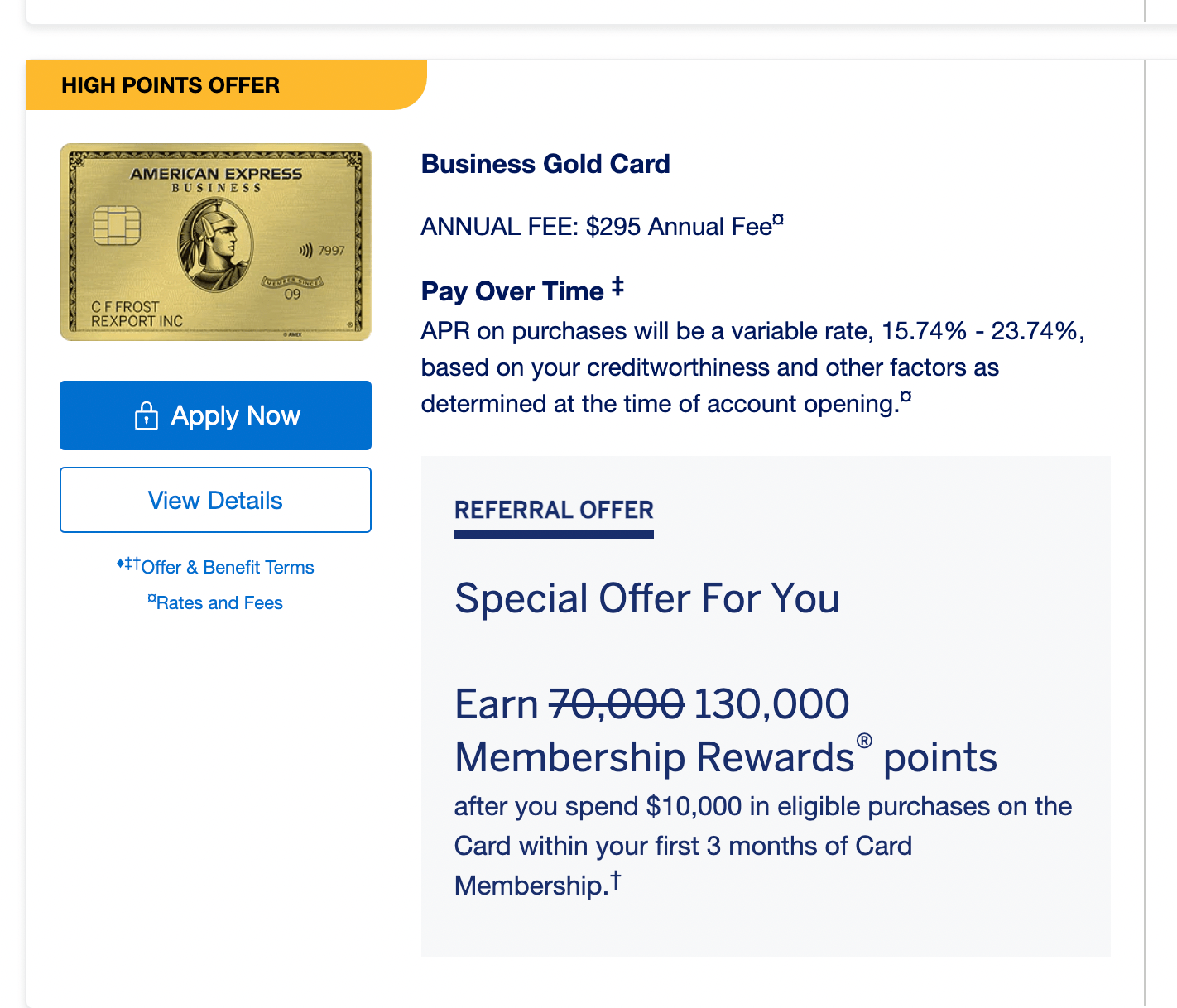Click the currency marker before Rates and Fees
Image resolution: width=1177 pixels, height=1008 pixels.
click(x=151, y=598)
